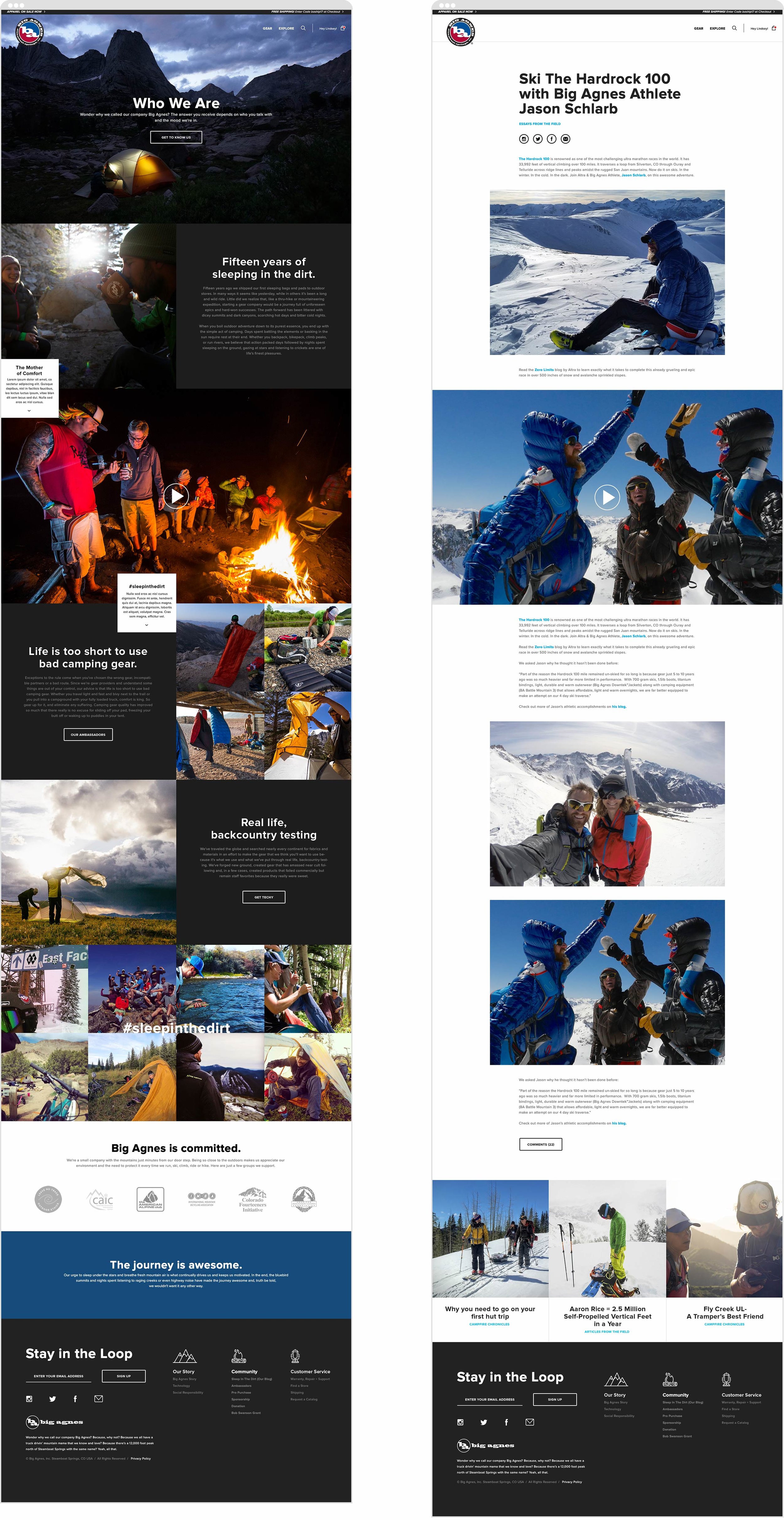
Task: Click campfire icon above Community, left footer
Action: coord(238,1355)
